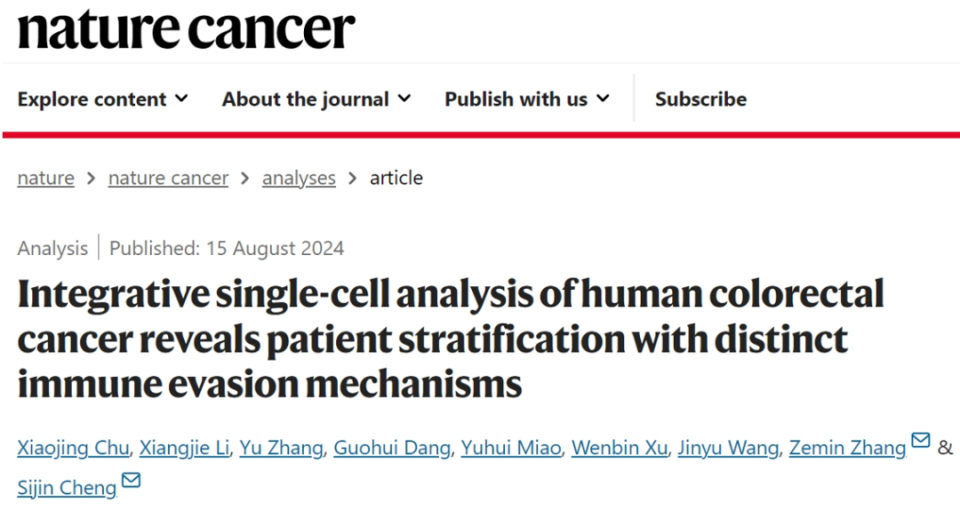The height and width of the screenshot is (511, 960).
Task: Go to nature breadcrumb link
Action: point(45,178)
